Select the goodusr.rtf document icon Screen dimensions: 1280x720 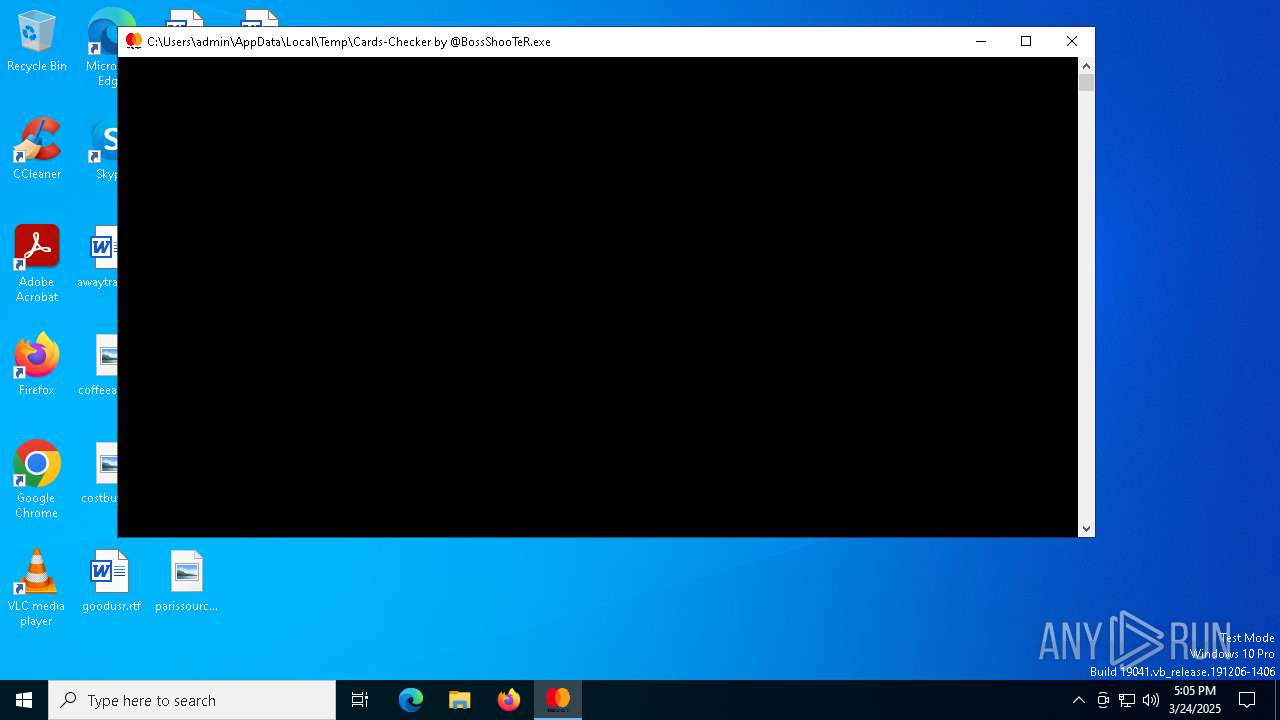[111, 581]
